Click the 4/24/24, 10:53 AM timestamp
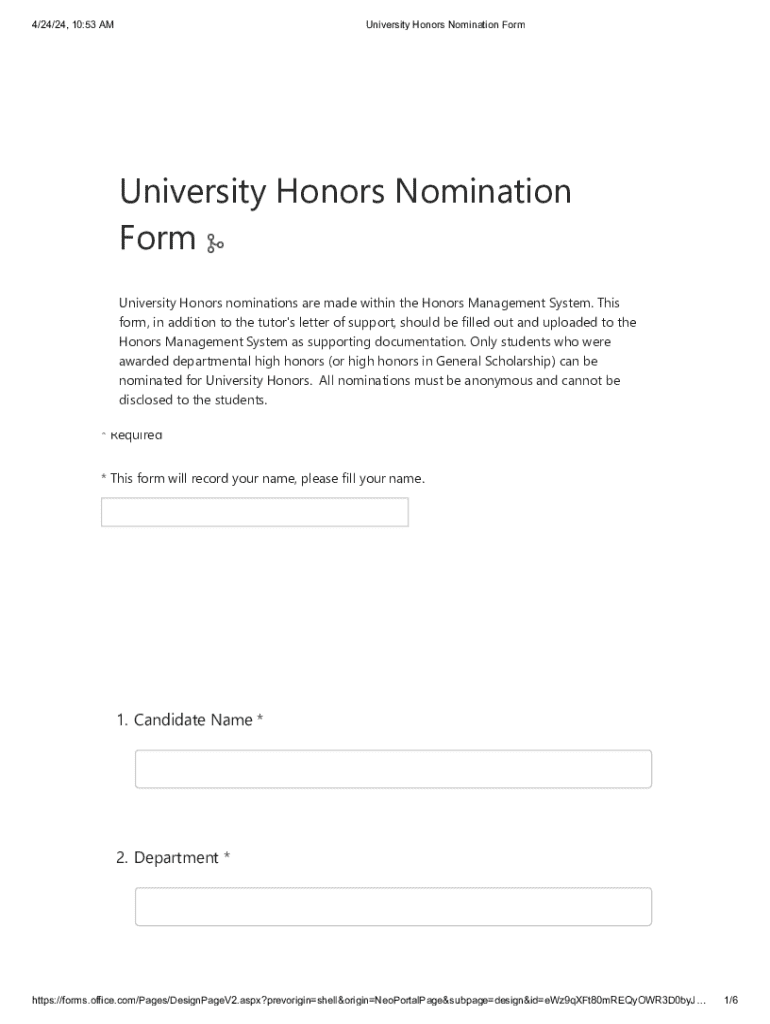Image resolution: width=770 pixels, height=1024 pixels. pyautogui.click(x=72, y=24)
